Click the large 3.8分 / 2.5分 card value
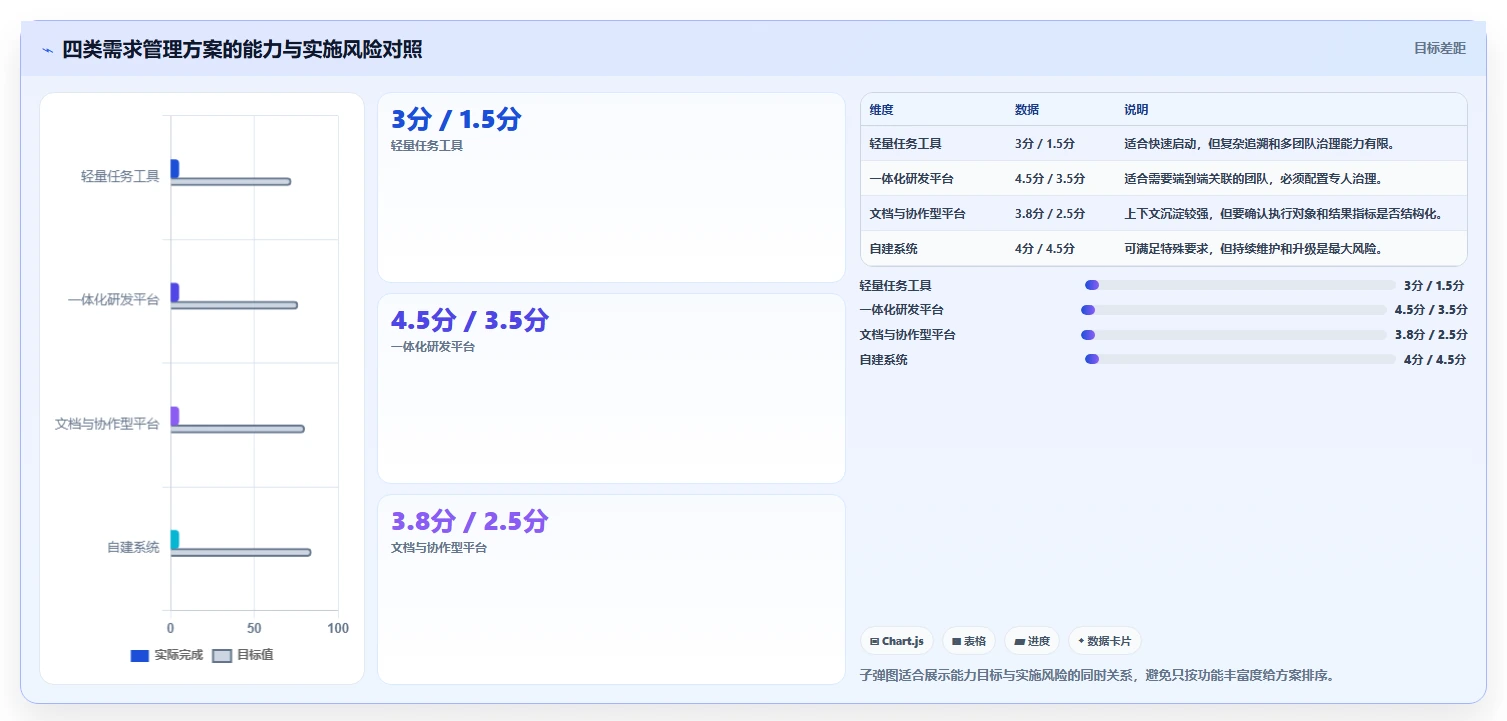This screenshot has height=721, width=1507. 470,522
